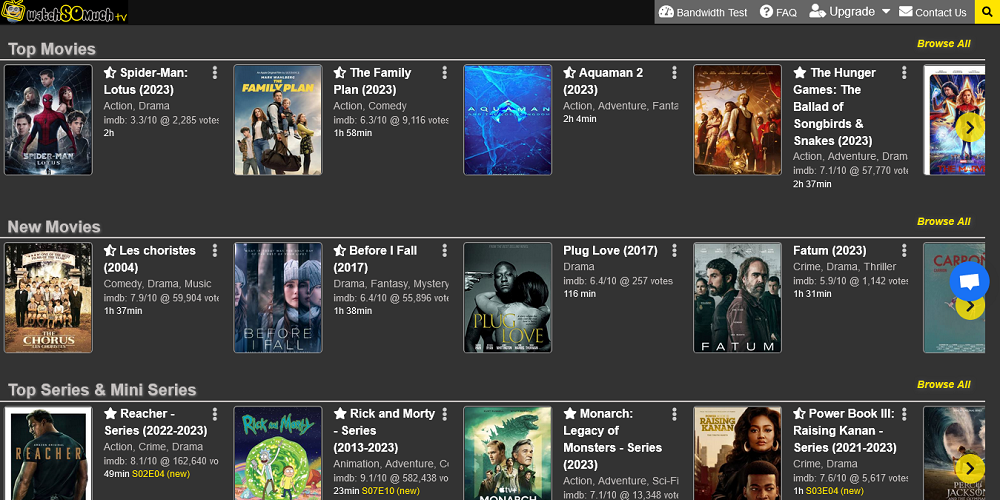Click the Top Series & Mini Series heading
Image resolution: width=1000 pixels, height=500 pixels.
point(102,390)
